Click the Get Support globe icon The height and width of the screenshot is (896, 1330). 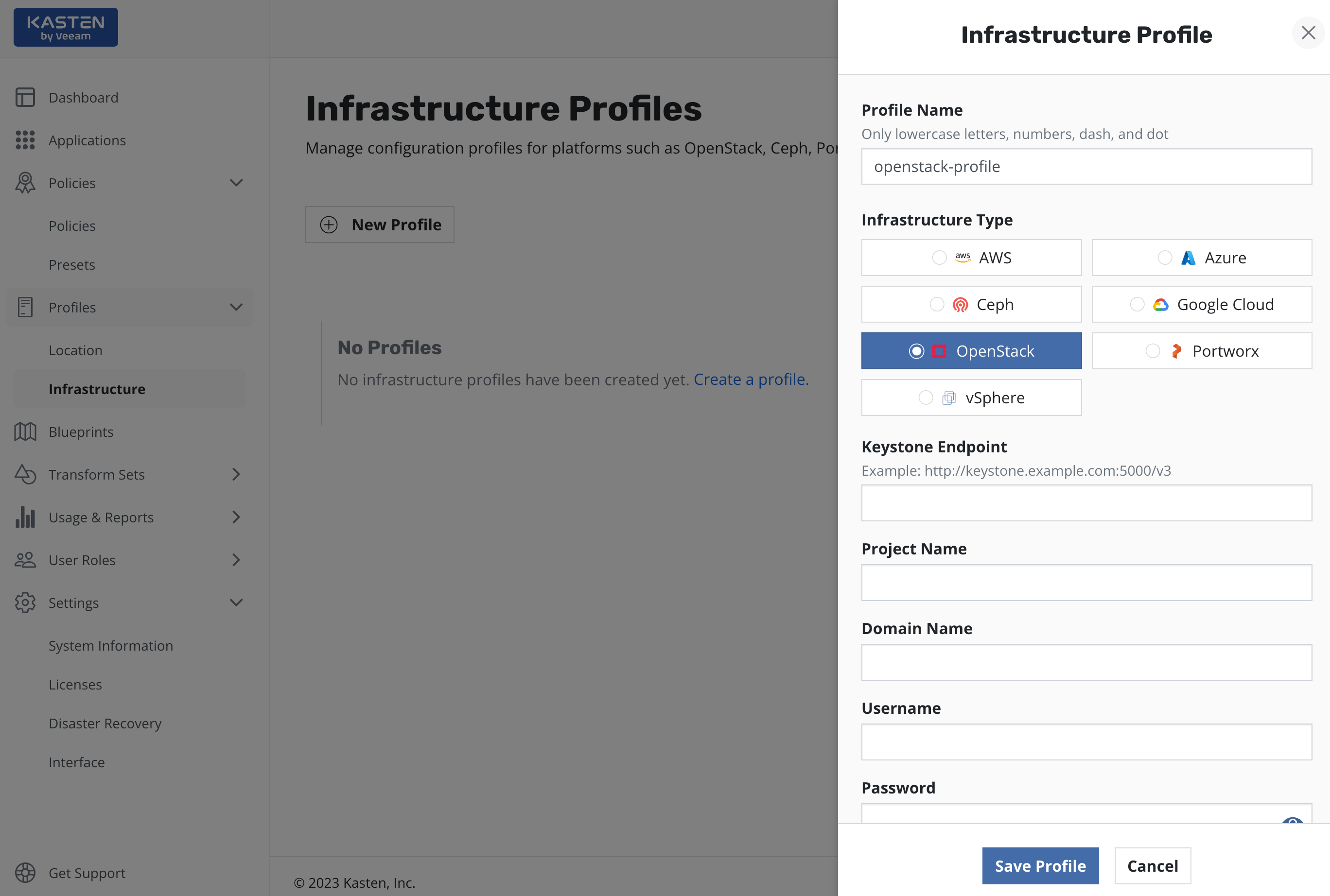[x=25, y=873]
